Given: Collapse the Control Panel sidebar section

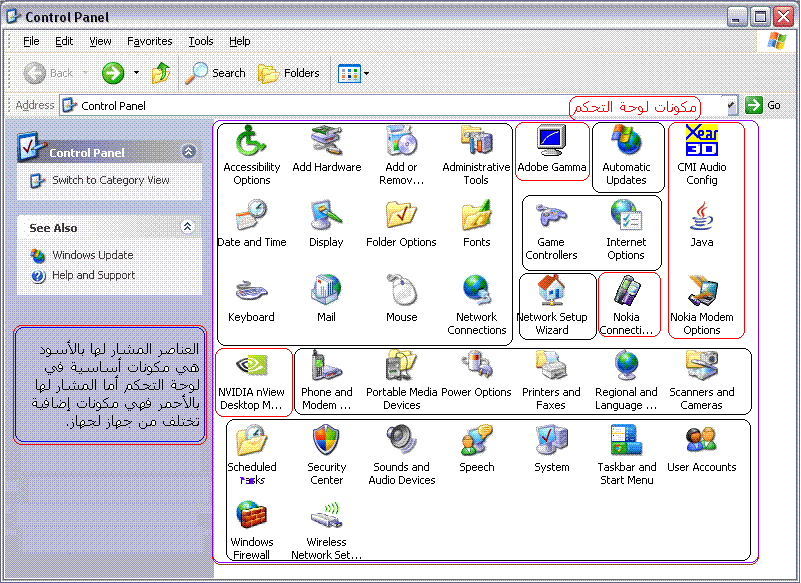Looking at the screenshot, I should coord(189,152).
